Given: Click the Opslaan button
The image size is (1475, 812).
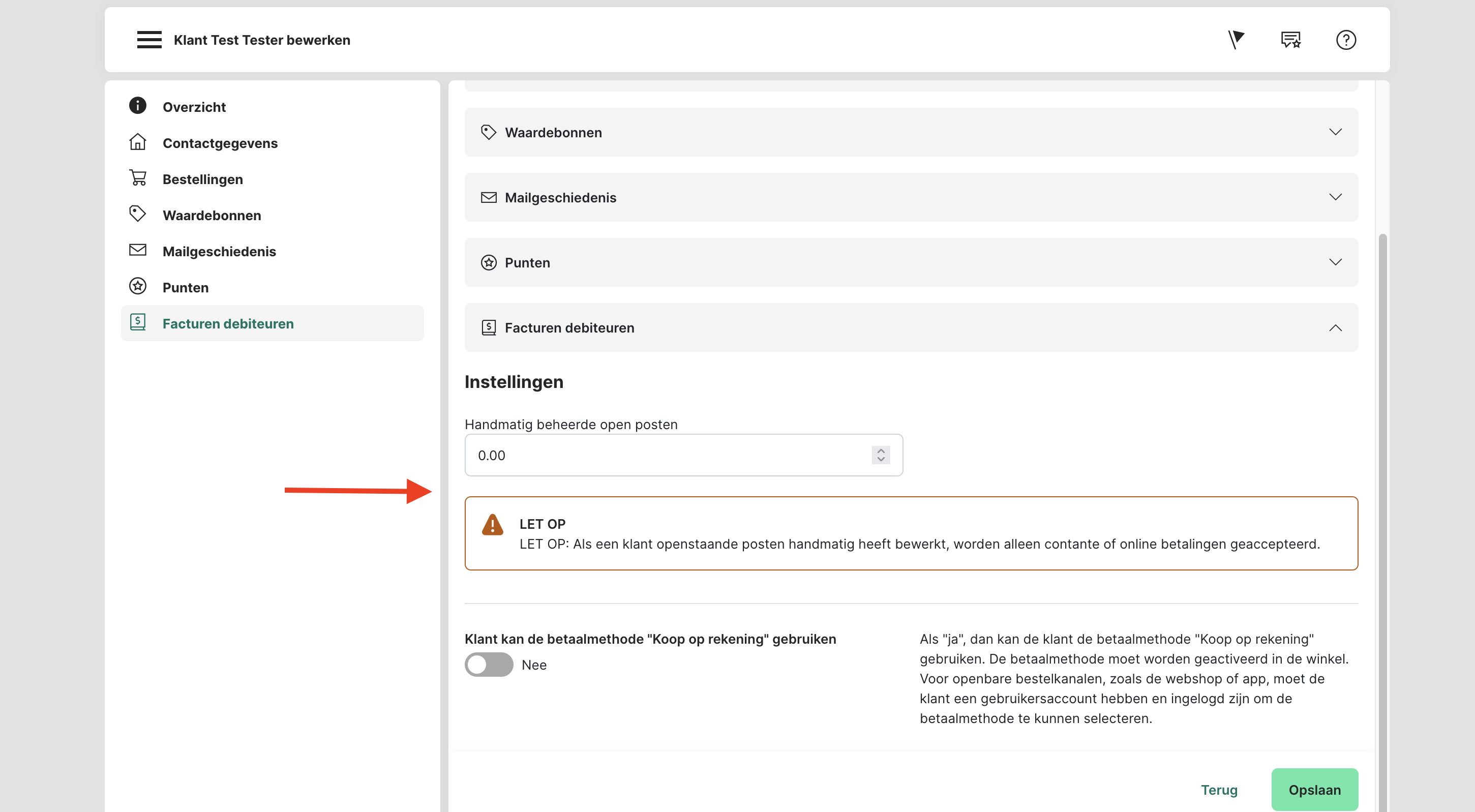Looking at the screenshot, I should click(1314, 790).
